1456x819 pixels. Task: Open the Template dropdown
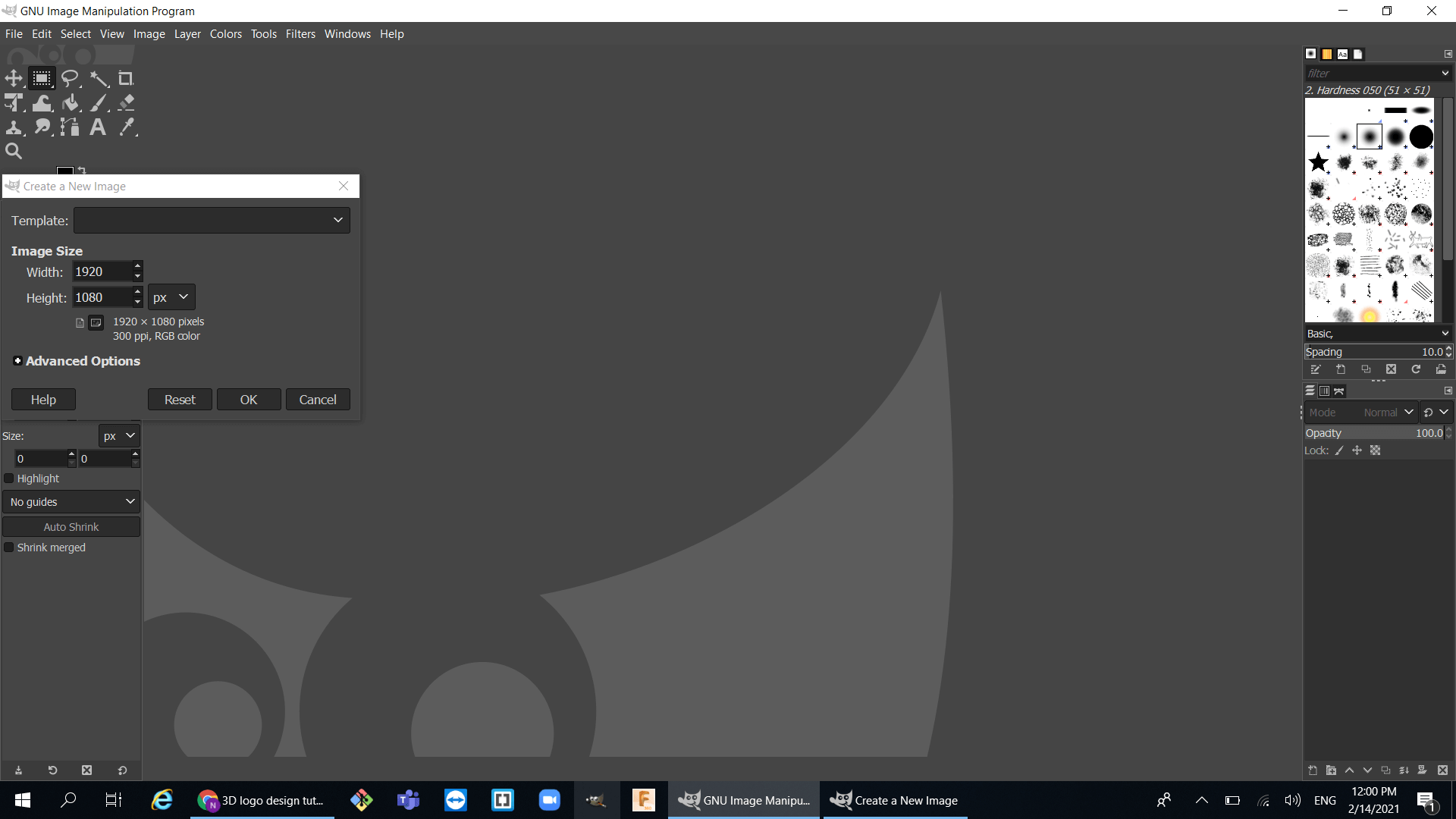tap(212, 221)
